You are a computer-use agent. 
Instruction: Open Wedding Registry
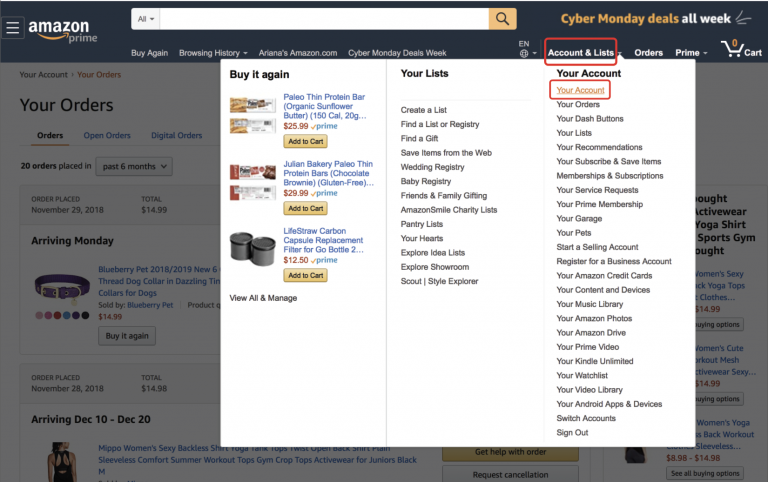click(x=432, y=167)
